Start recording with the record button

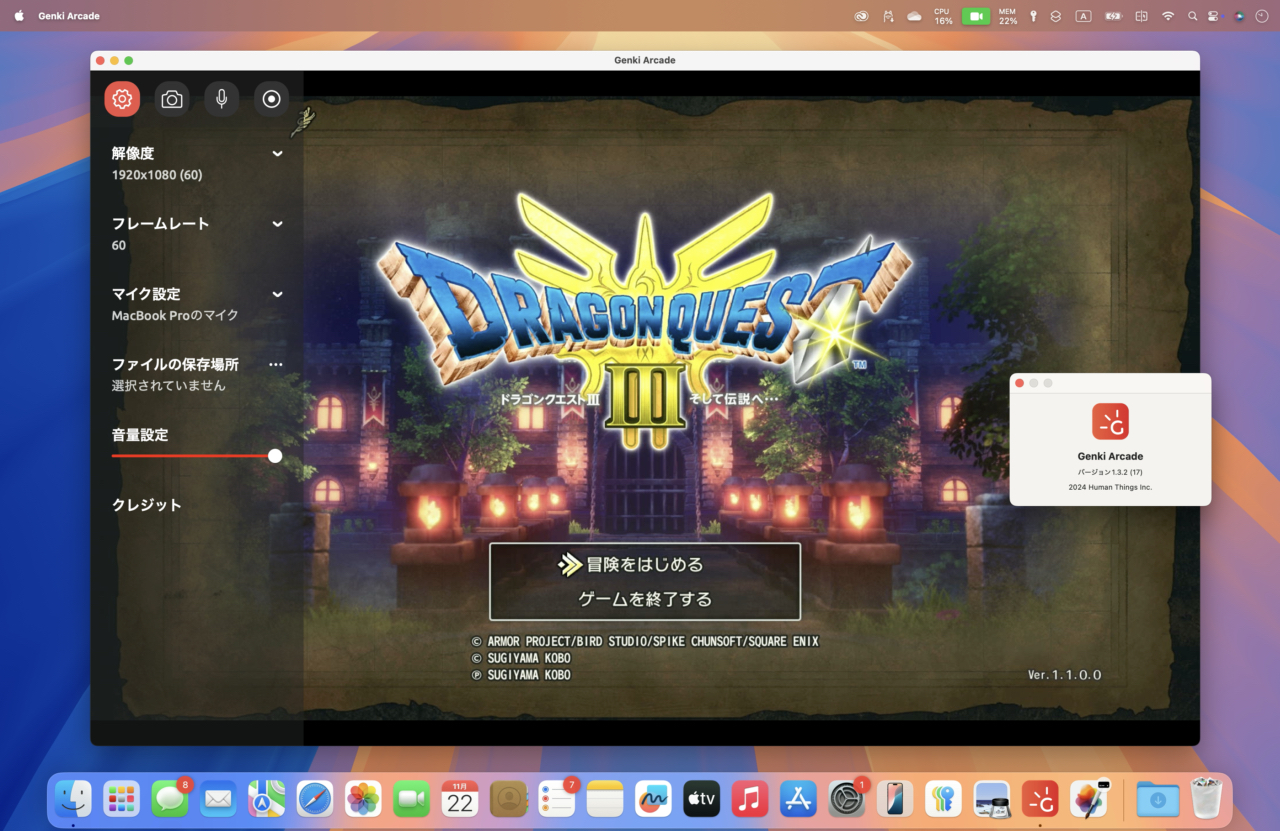pos(271,99)
